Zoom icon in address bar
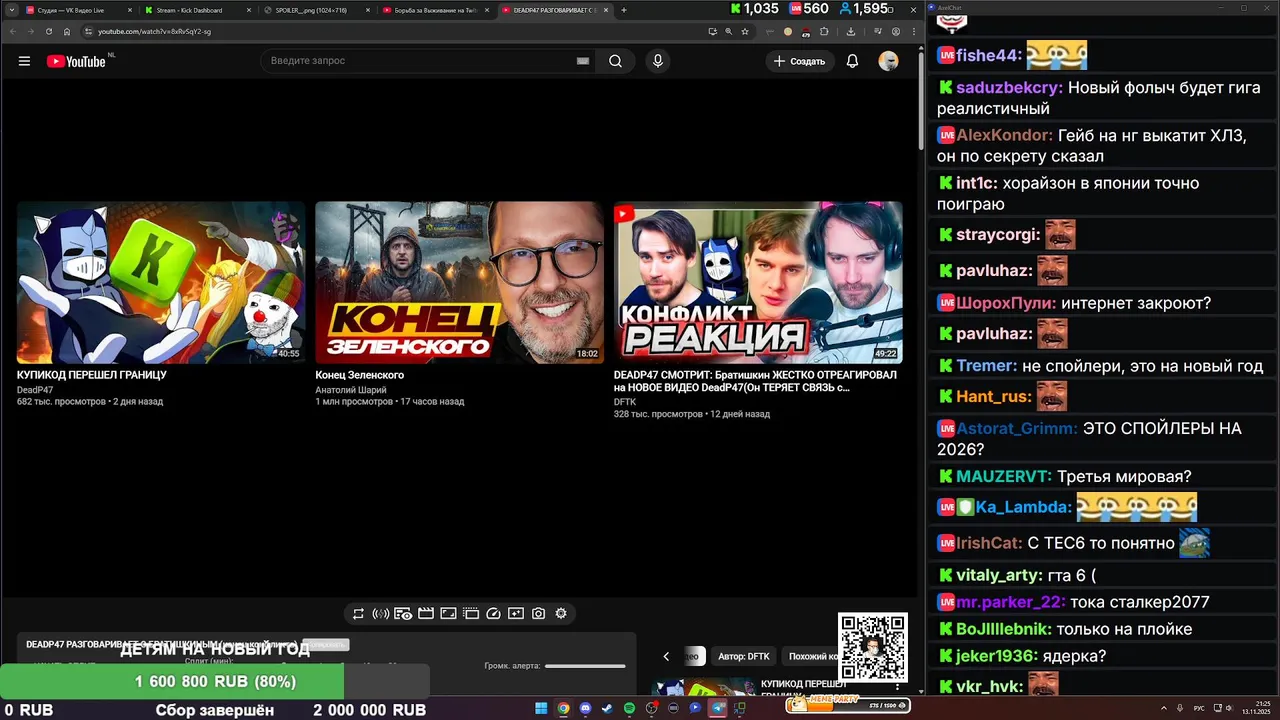Viewport: 1280px width, 720px height. click(x=728, y=31)
